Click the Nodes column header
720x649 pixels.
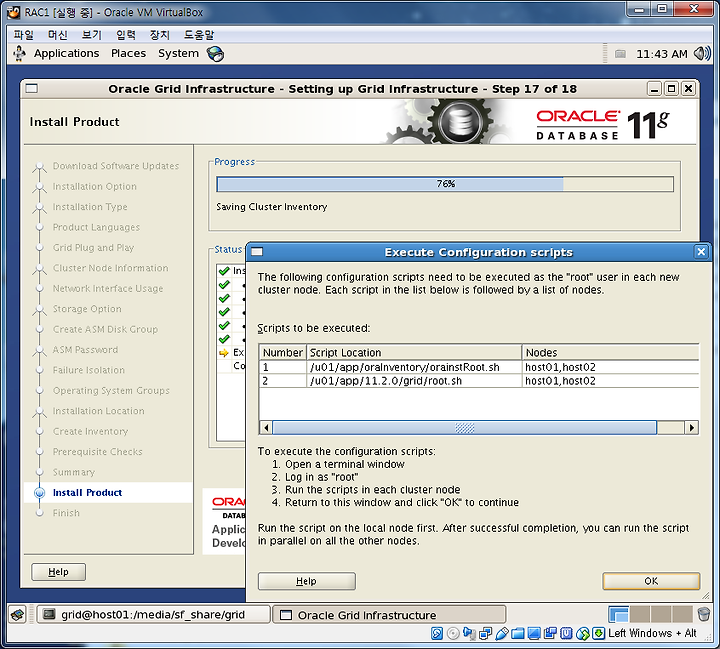[610, 352]
